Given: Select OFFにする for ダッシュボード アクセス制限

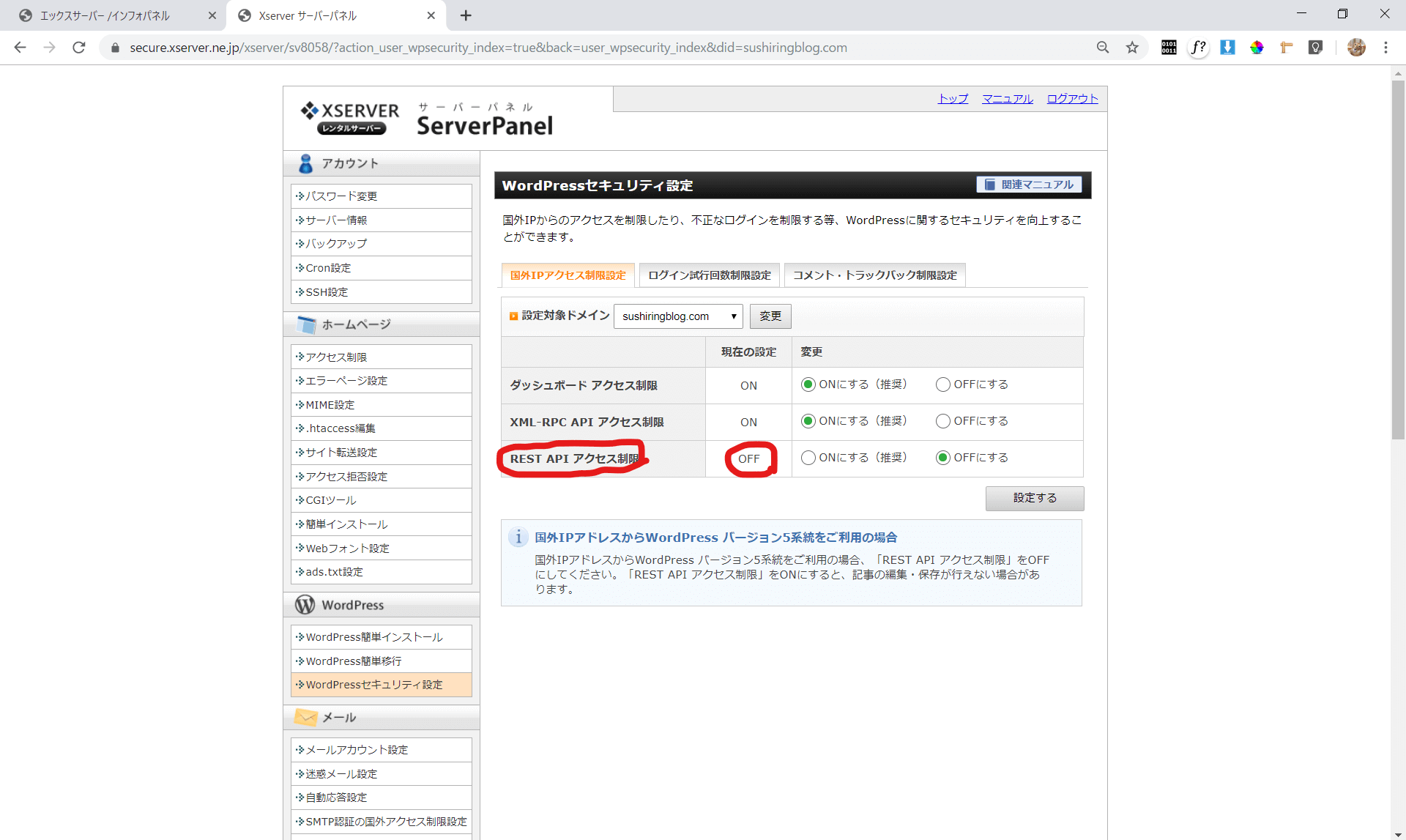Looking at the screenshot, I should (943, 384).
